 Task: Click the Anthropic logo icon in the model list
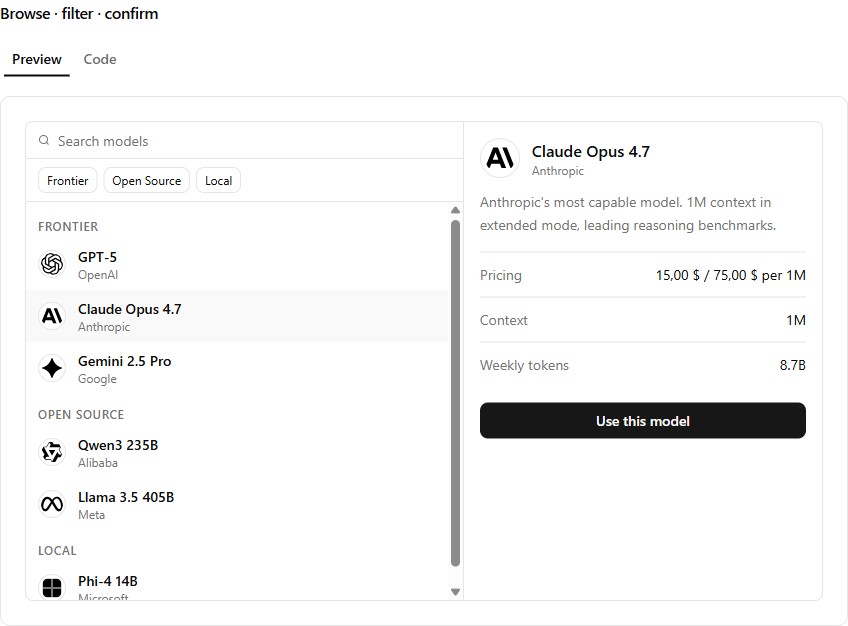(x=52, y=316)
